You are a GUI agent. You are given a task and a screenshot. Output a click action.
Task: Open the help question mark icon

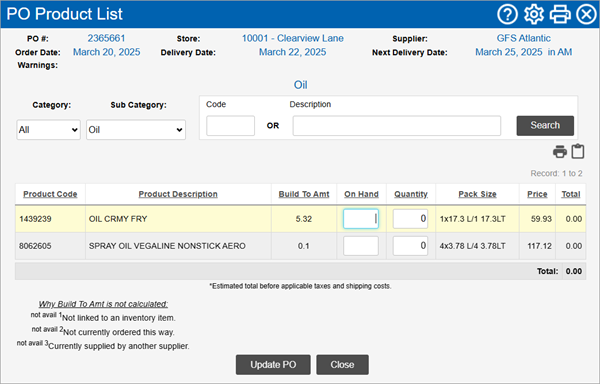click(x=507, y=15)
